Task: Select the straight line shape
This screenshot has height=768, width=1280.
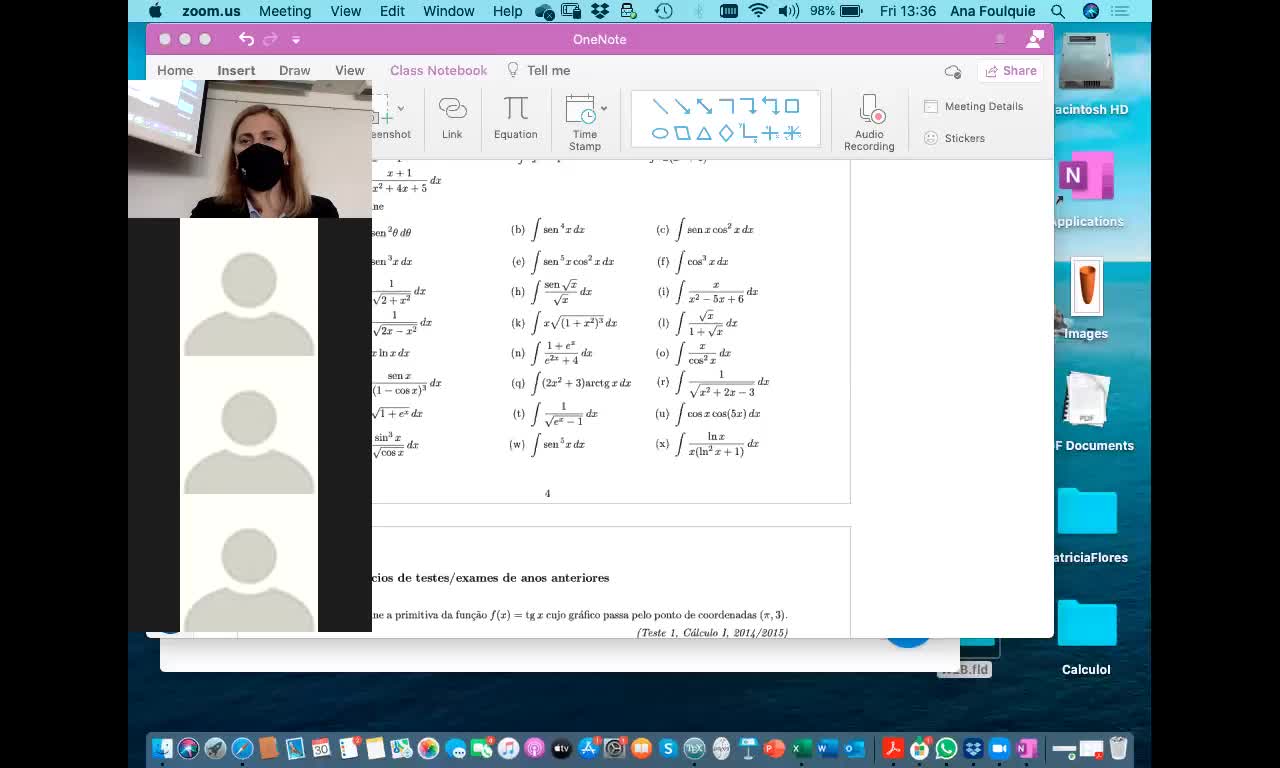Action: [x=660, y=106]
